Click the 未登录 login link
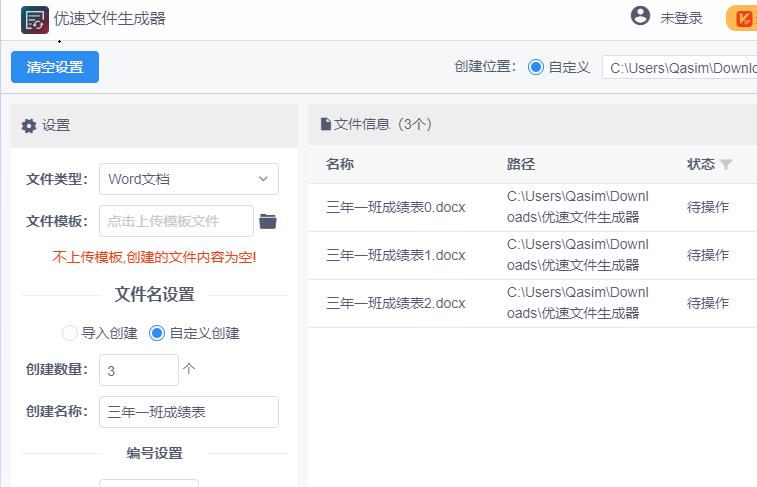The image size is (757, 487). pos(681,18)
